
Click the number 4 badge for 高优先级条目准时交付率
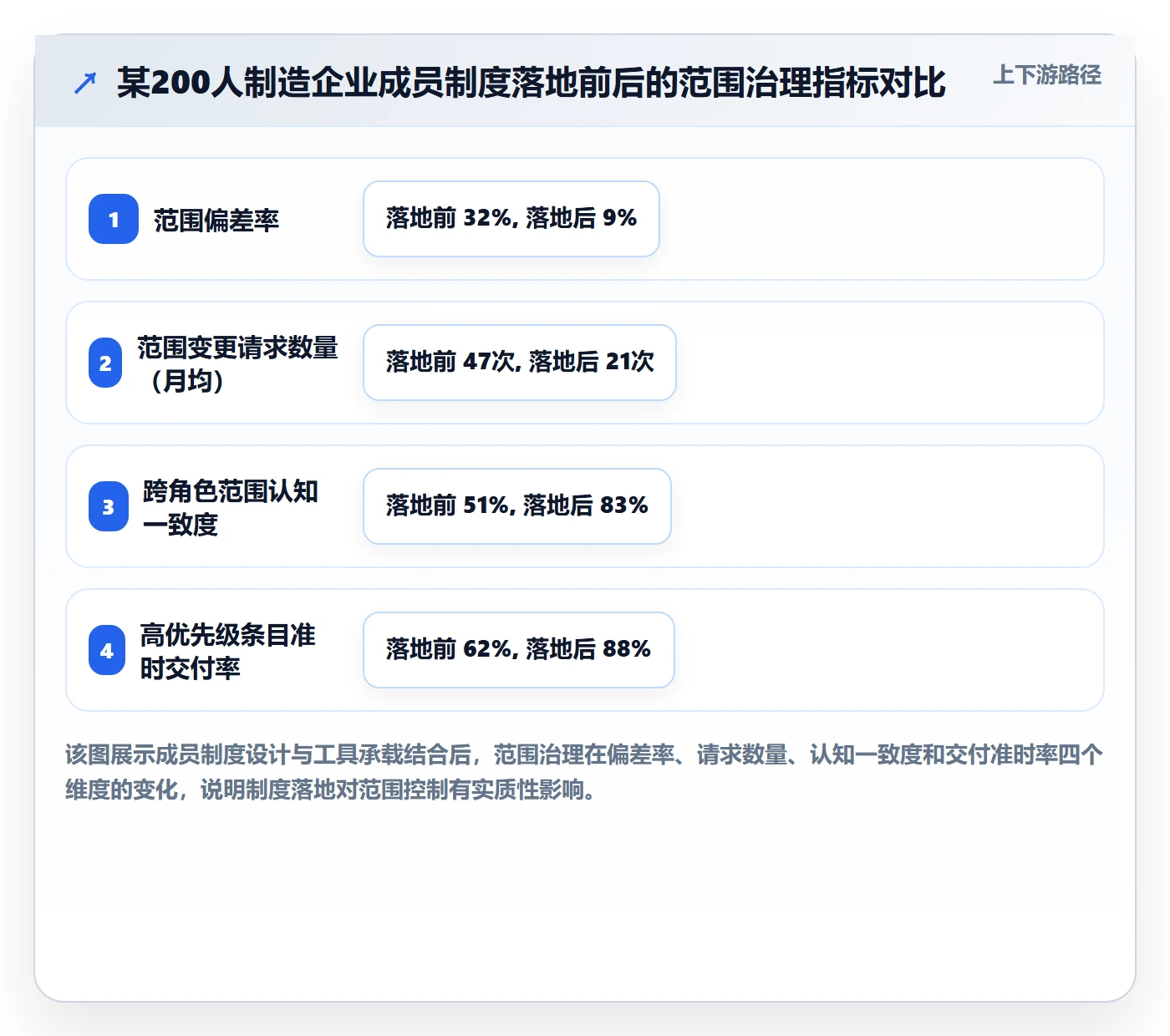[107, 650]
